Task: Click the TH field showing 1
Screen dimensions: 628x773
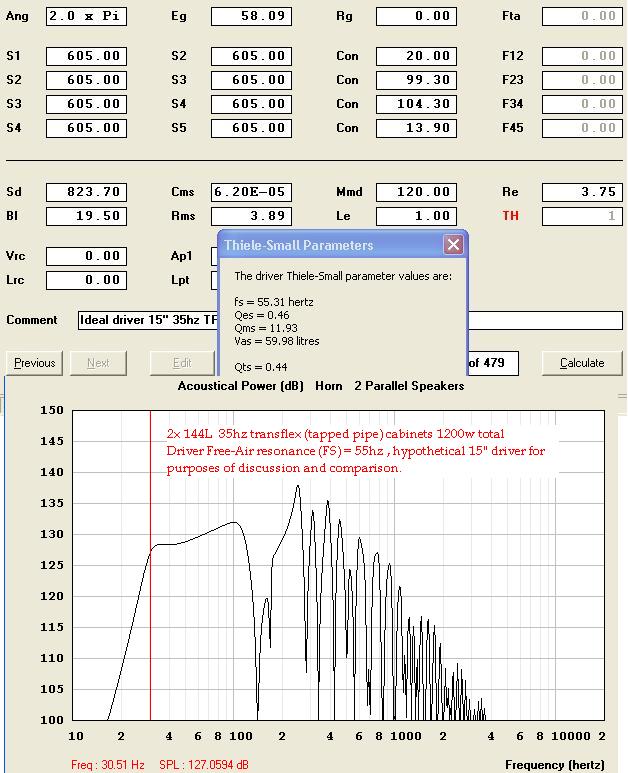Action: 582,216
